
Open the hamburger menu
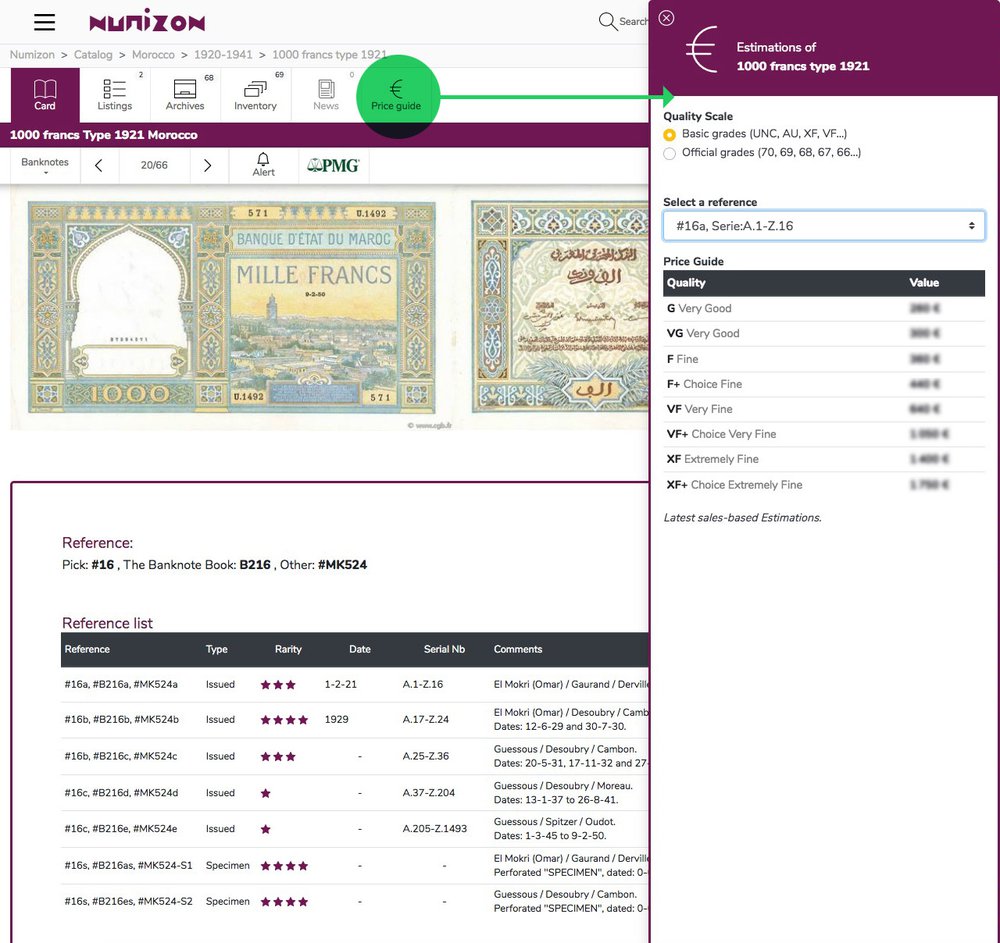(x=45, y=22)
